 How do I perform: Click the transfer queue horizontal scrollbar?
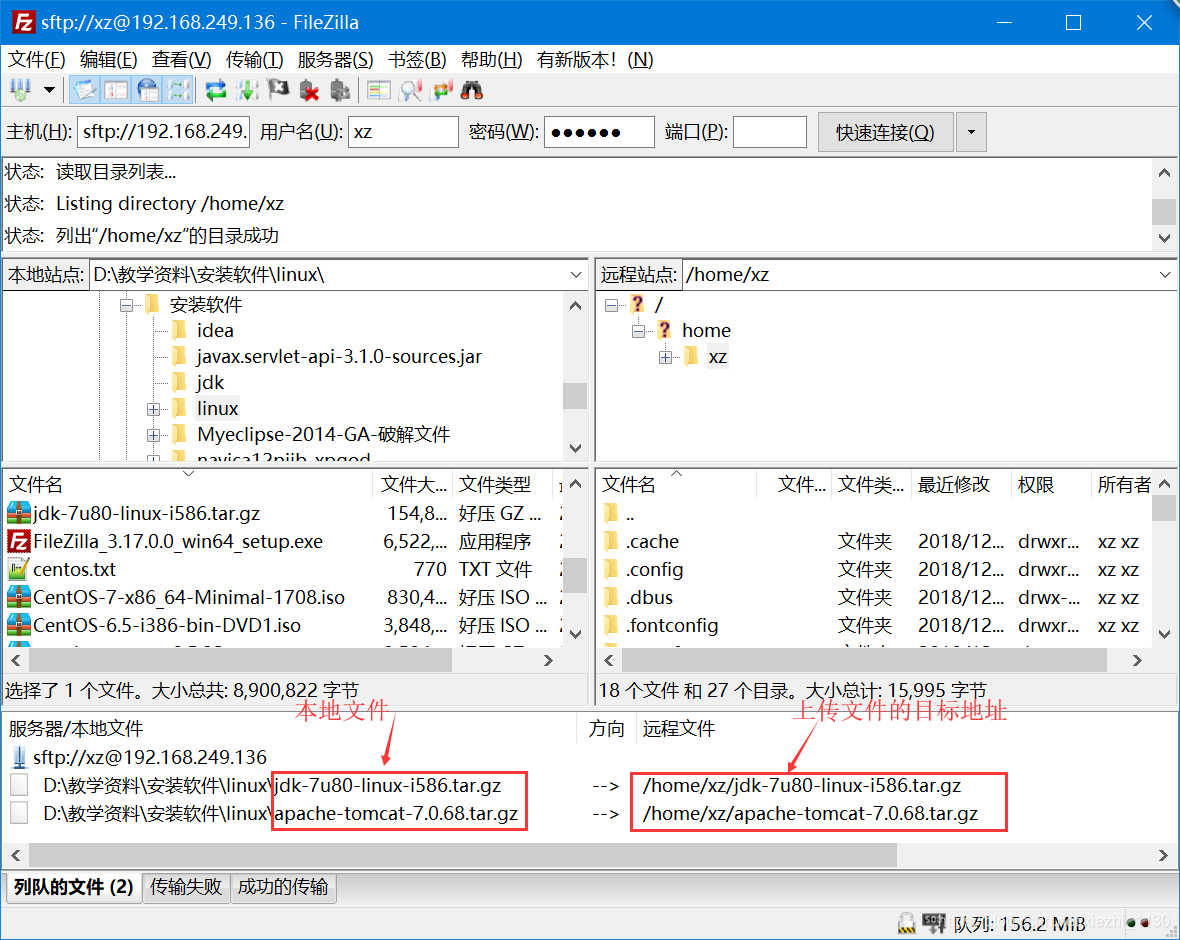[463, 856]
